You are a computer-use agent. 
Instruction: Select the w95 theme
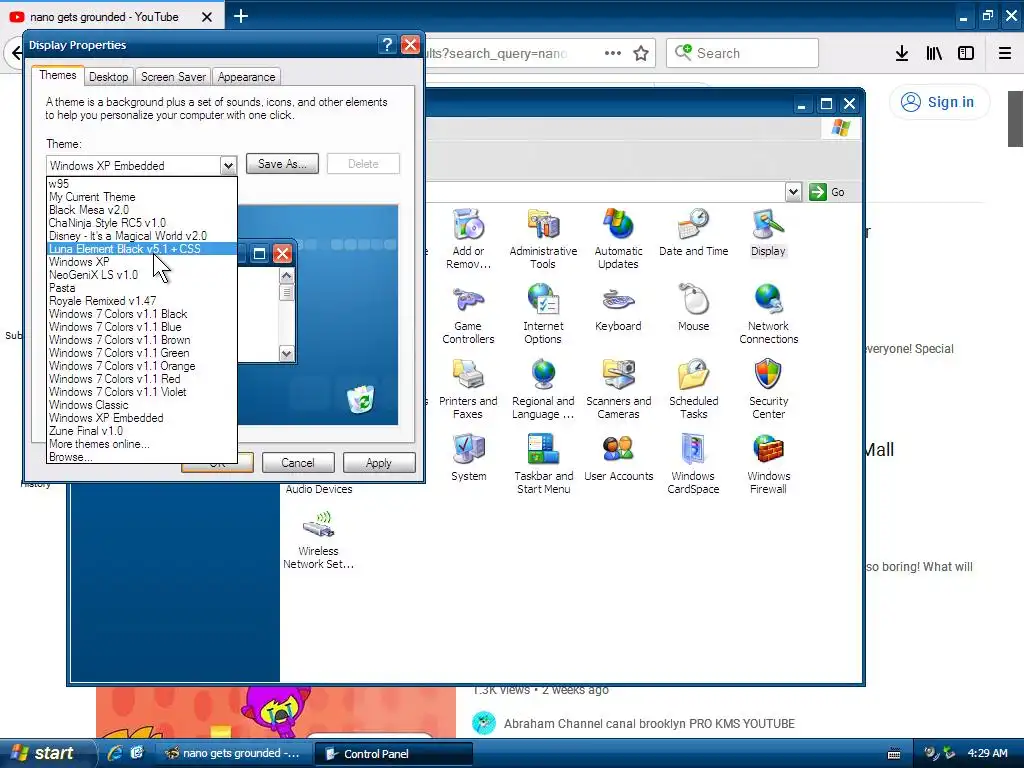click(142, 184)
